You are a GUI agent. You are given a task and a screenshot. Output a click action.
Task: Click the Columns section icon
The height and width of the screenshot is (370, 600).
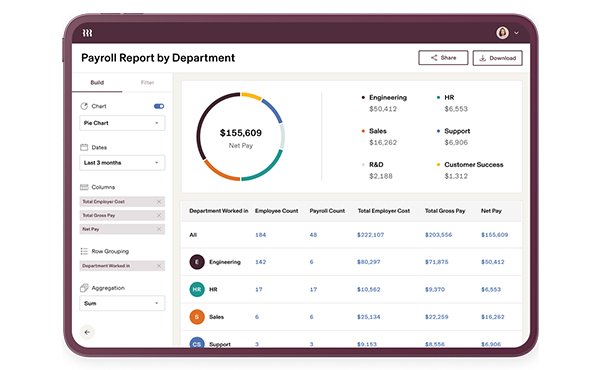tap(84, 187)
